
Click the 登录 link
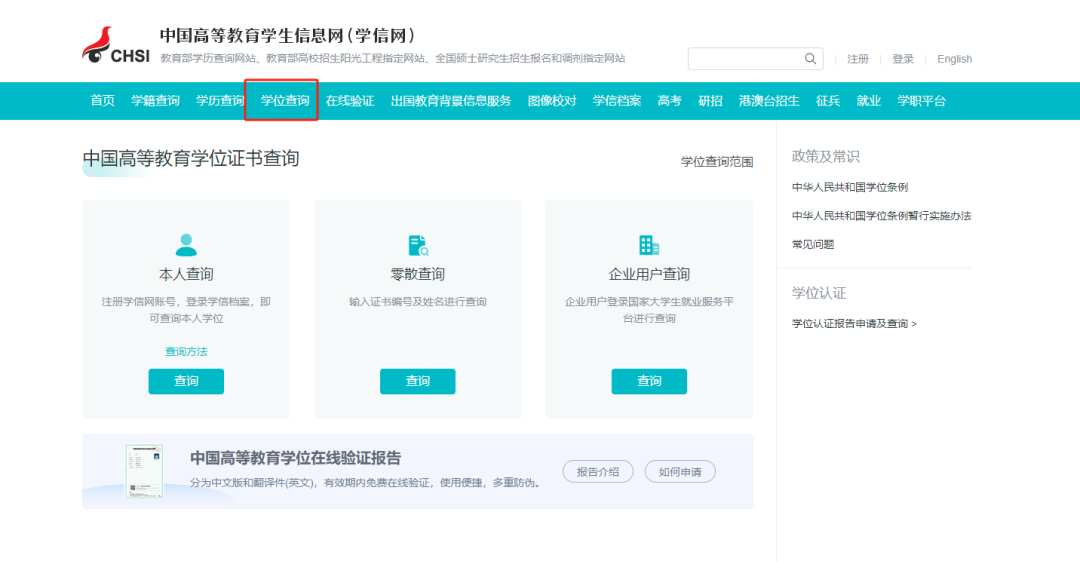click(903, 59)
